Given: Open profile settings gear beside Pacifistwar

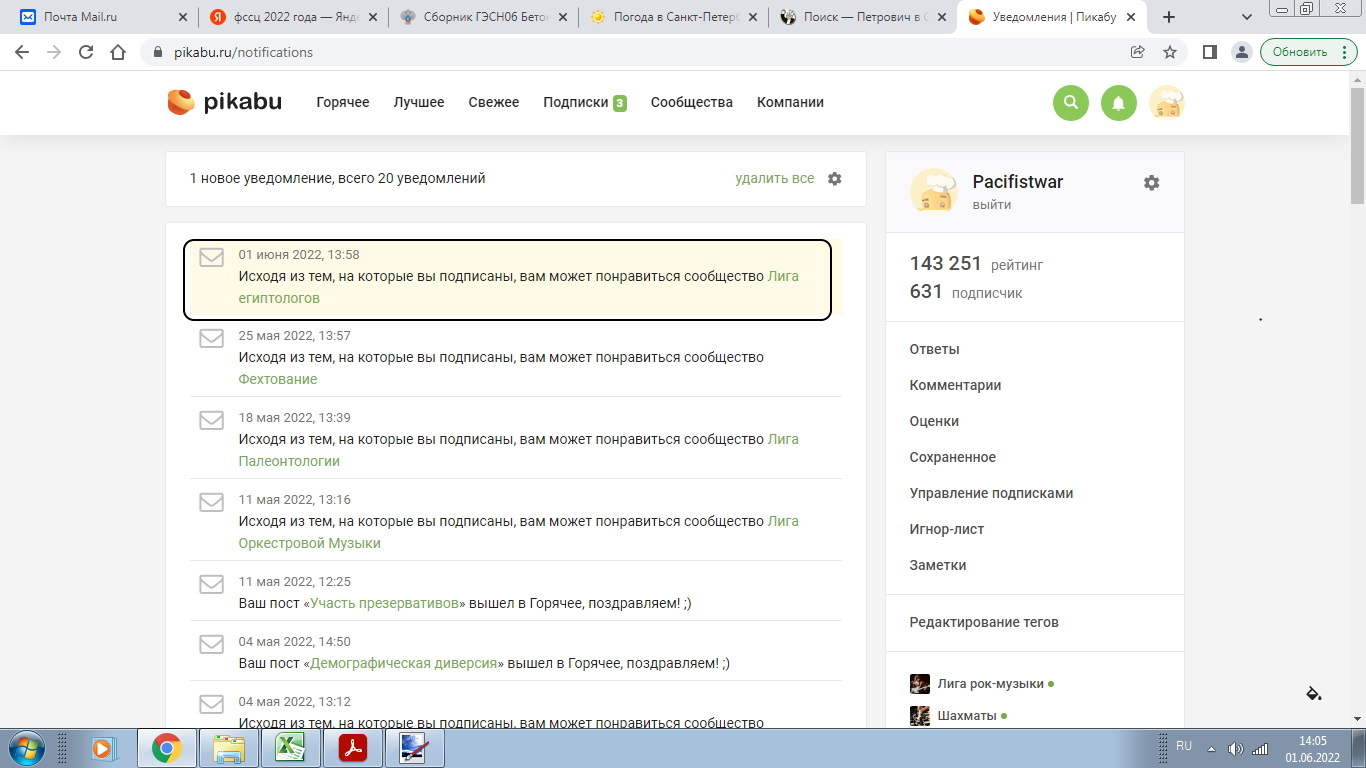Looking at the screenshot, I should pyautogui.click(x=1152, y=183).
